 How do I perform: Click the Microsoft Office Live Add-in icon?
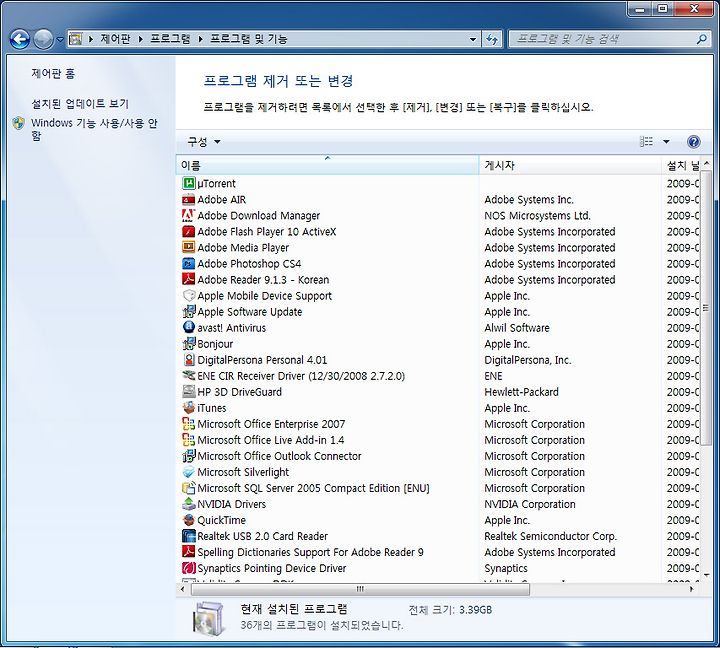[x=189, y=440]
